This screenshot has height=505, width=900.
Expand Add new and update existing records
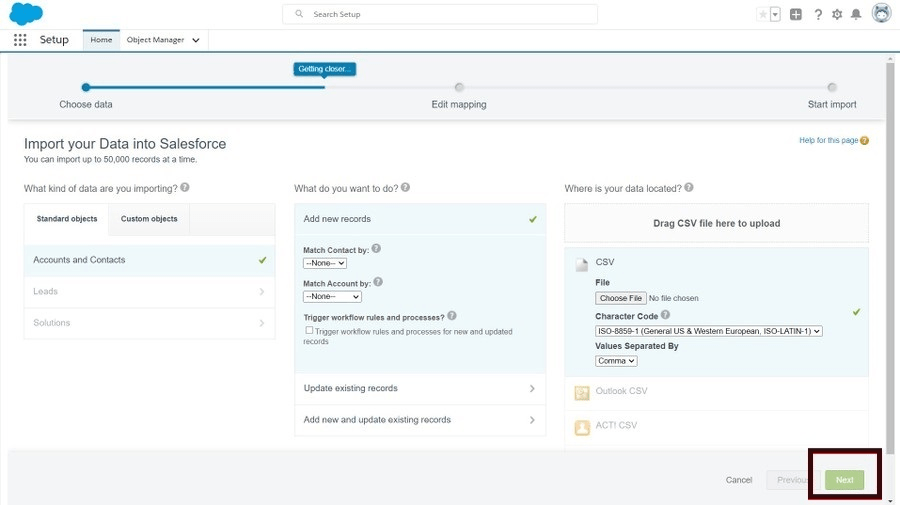420,420
